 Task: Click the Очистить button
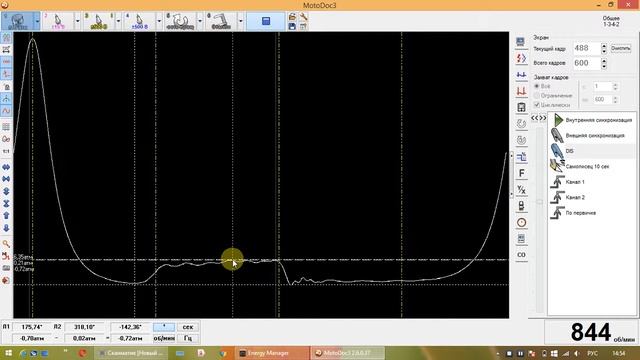[621, 49]
